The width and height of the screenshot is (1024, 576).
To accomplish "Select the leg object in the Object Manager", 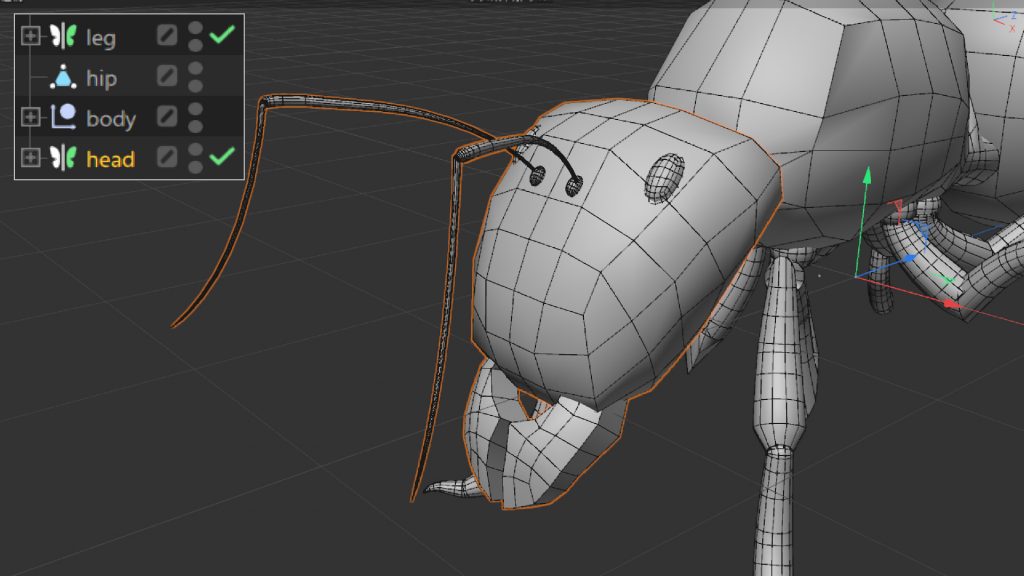I will click(x=100, y=36).
